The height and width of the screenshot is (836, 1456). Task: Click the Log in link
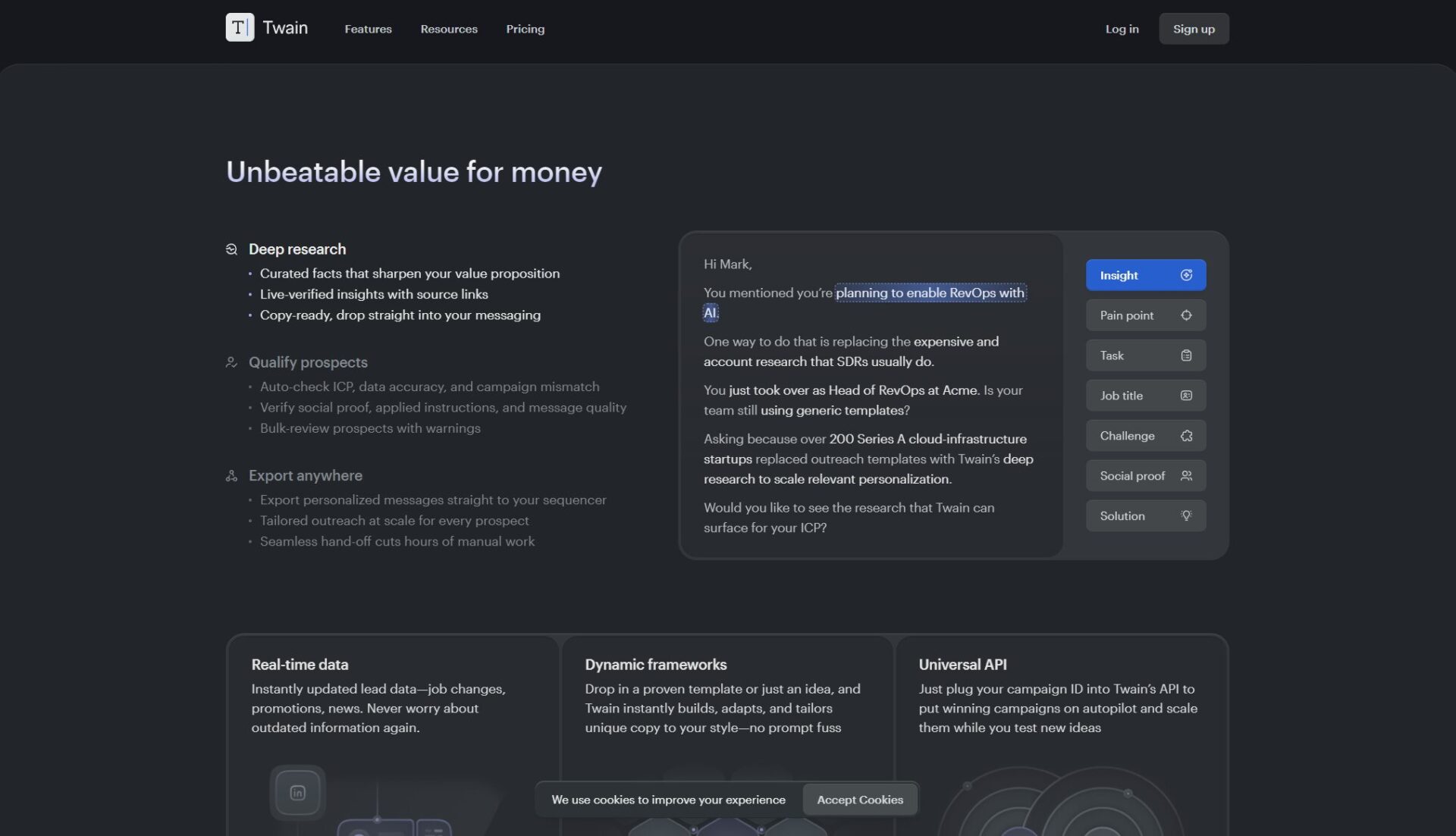coord(1122,29)
